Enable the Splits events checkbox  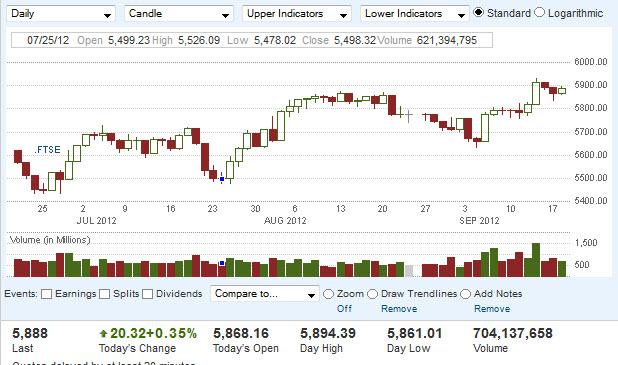[x=104, y=294]
